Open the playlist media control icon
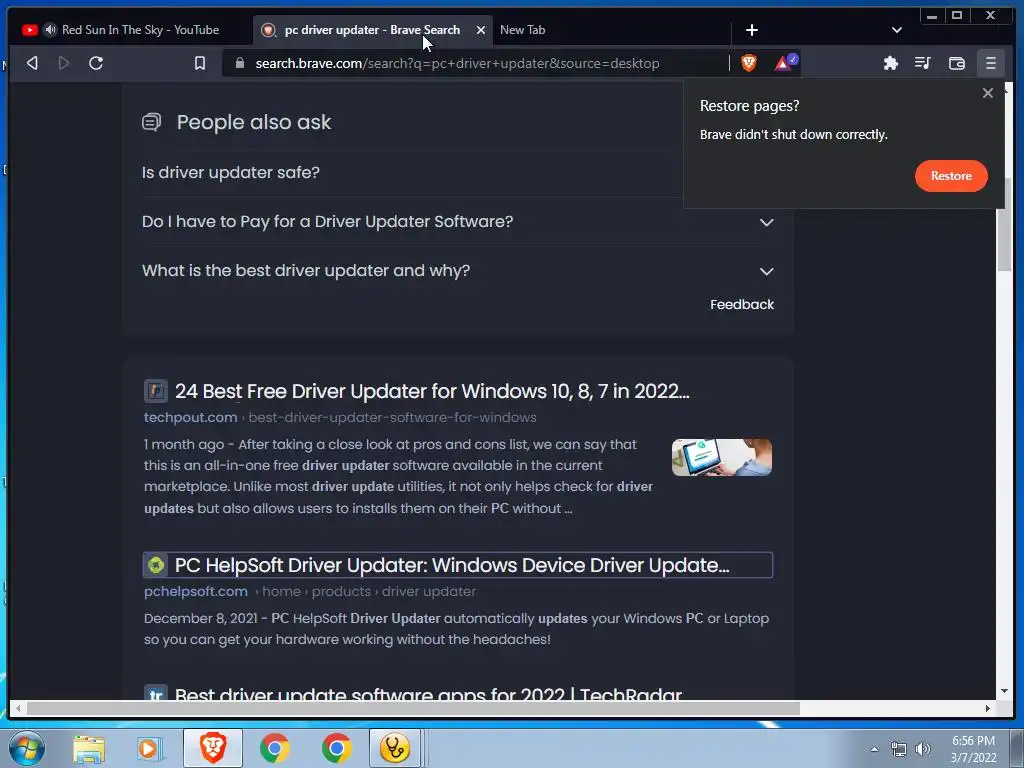The image size is (1024, 768). [x=923, y=63]
